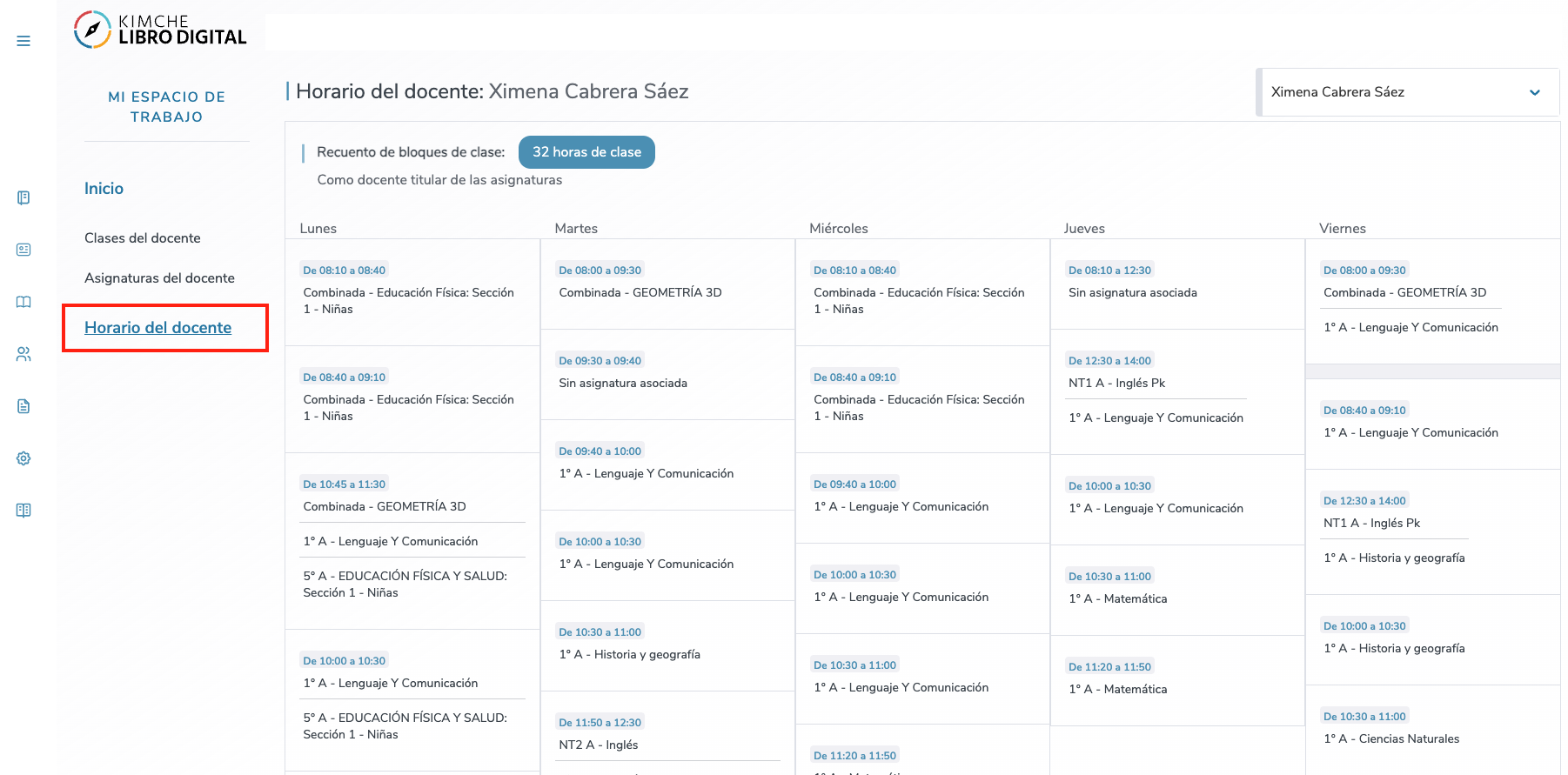Click Jueves NT1 A - Inglés Pk entry

[x=1117, y=383]
